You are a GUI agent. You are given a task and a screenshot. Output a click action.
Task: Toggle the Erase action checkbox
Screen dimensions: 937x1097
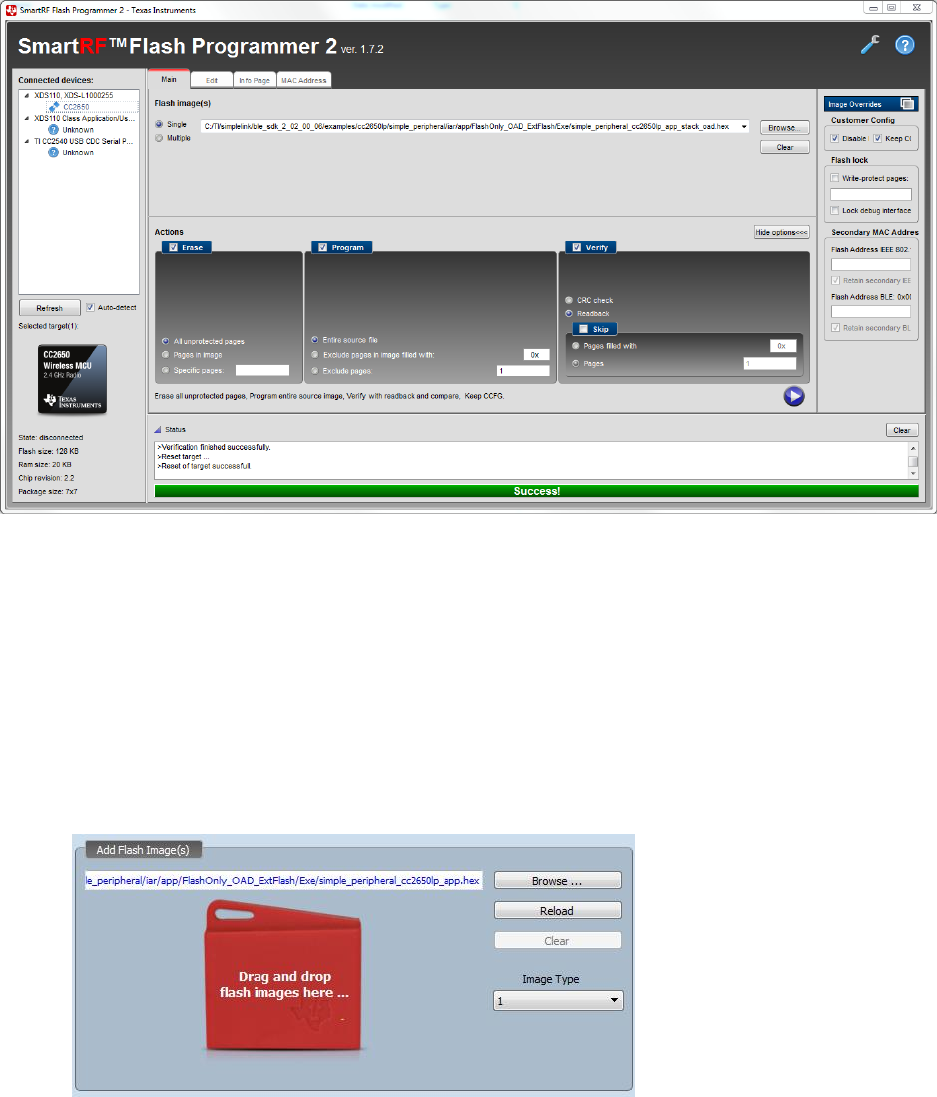[x=174, y=247]
